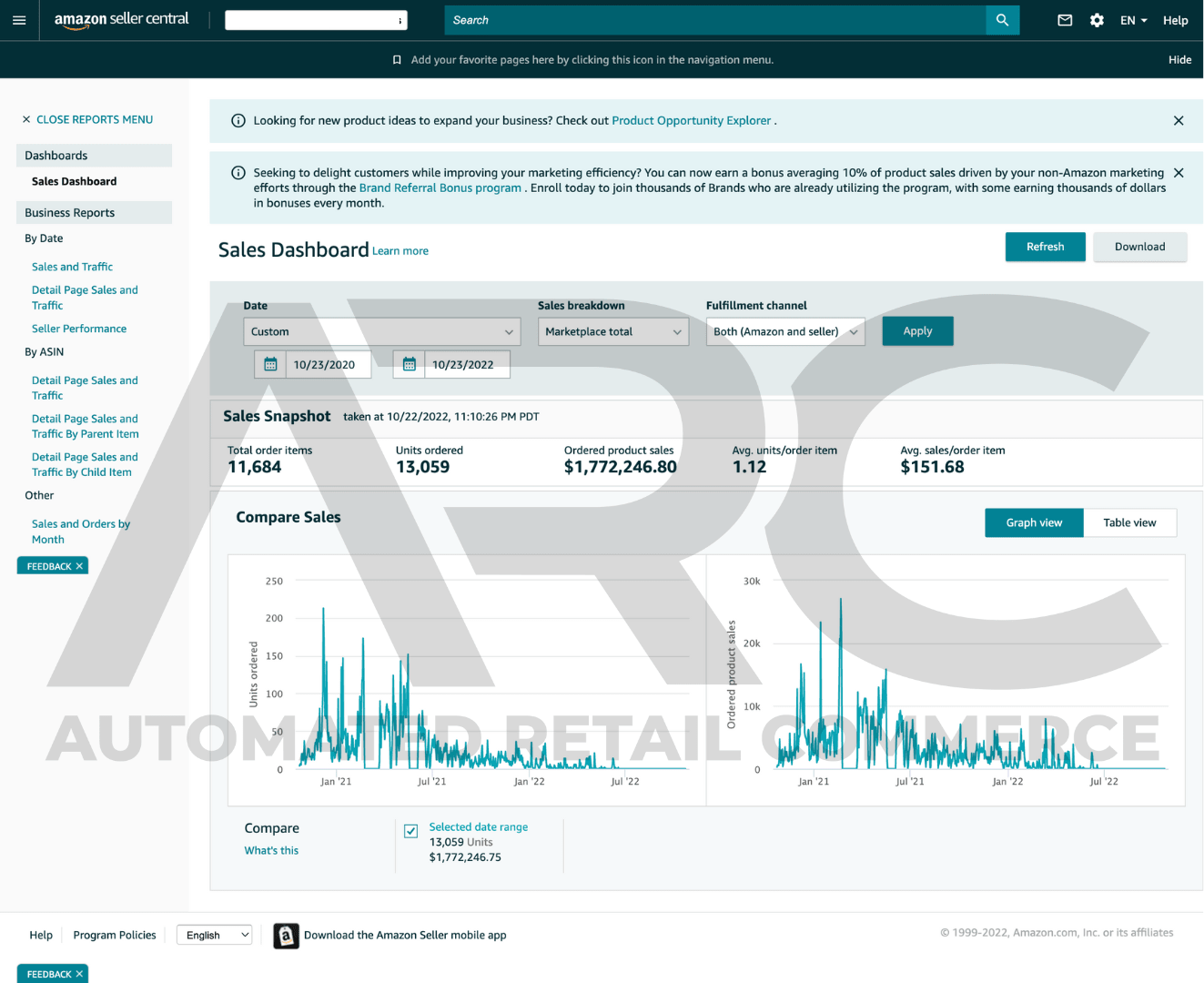Click the Amazon Seller mobile app icon
The image size is (1204, 983).
[286, 936]
